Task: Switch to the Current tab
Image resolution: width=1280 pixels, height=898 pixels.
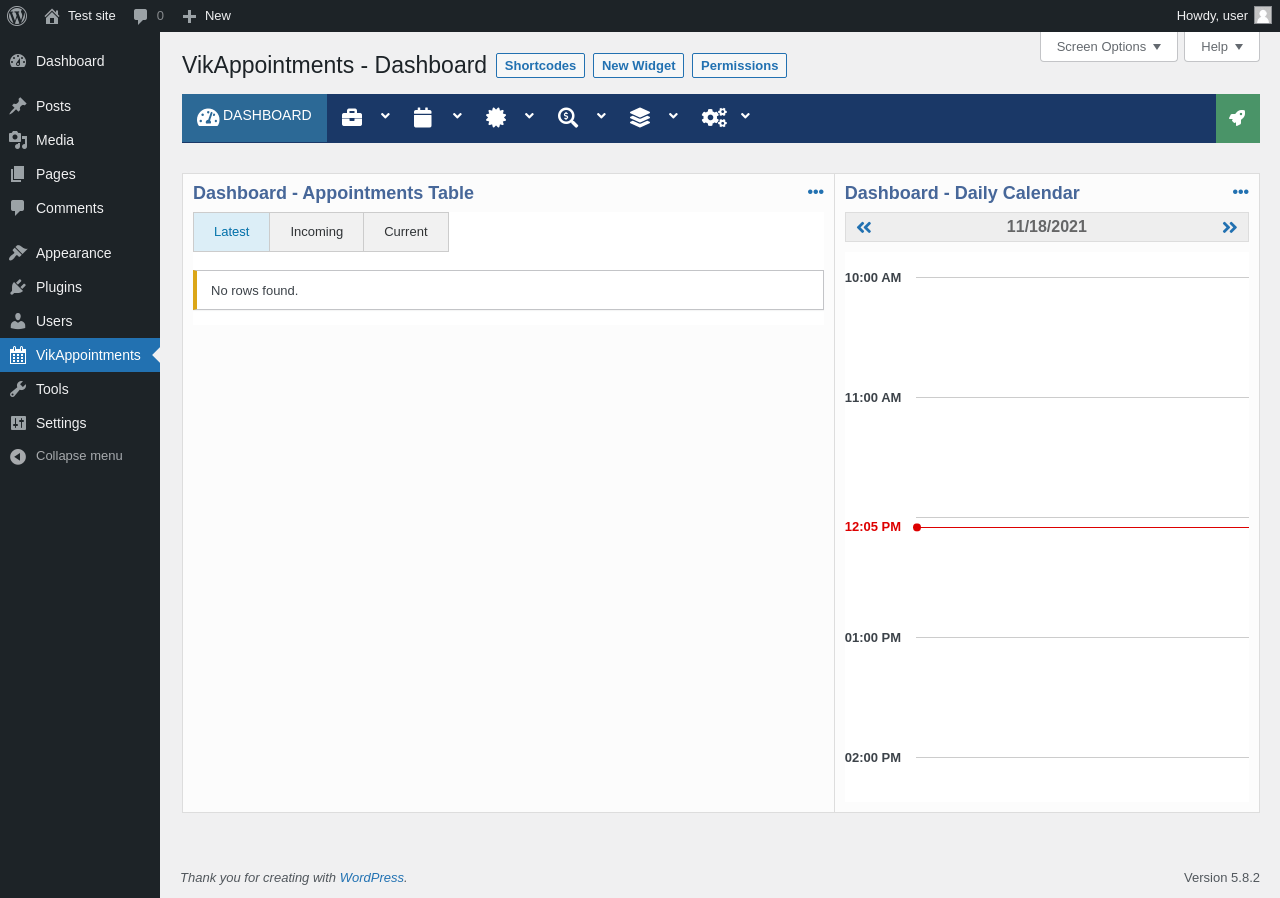Action: coord(406,232)
